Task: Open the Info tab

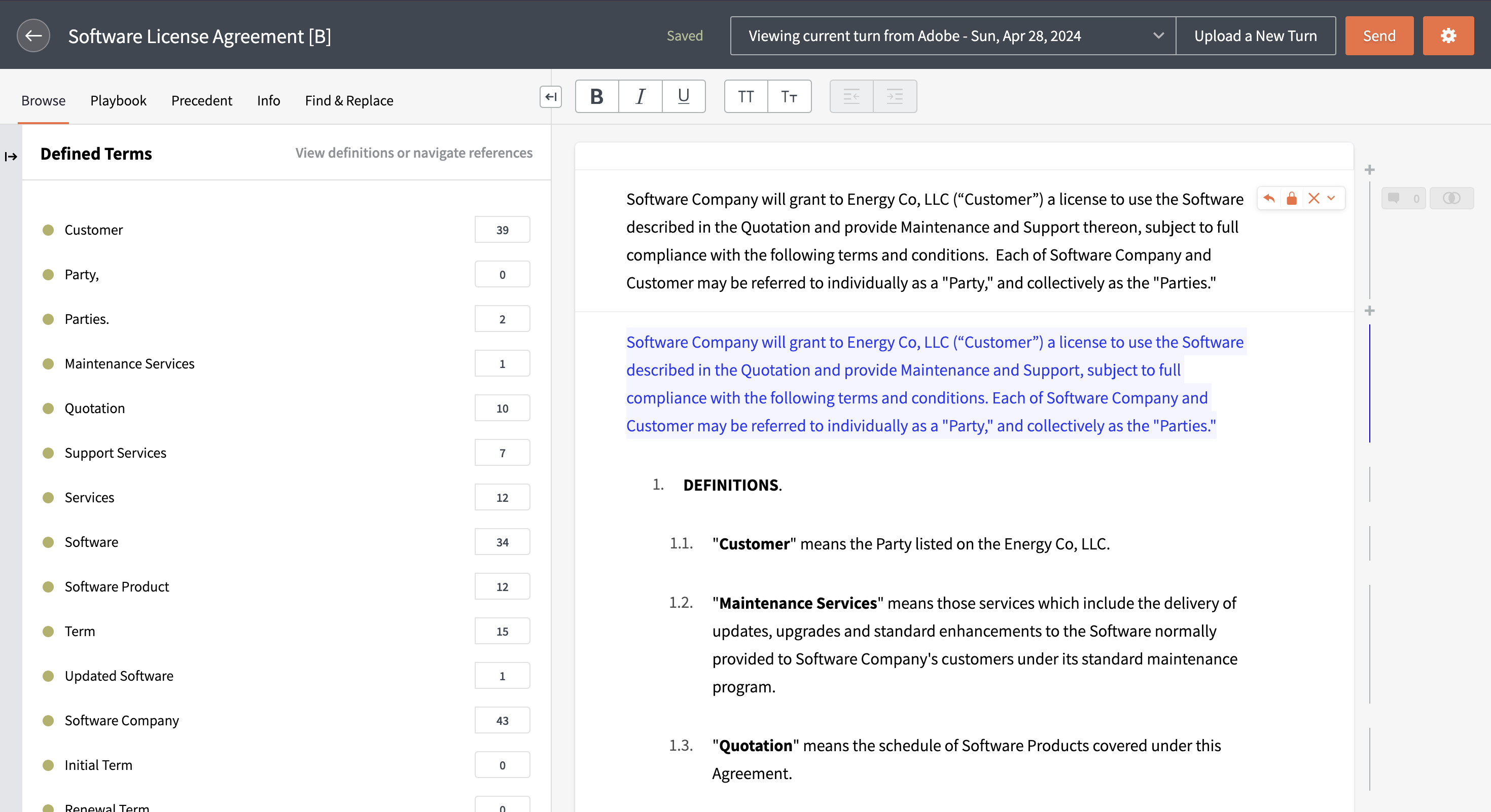Action: (269, 101)
